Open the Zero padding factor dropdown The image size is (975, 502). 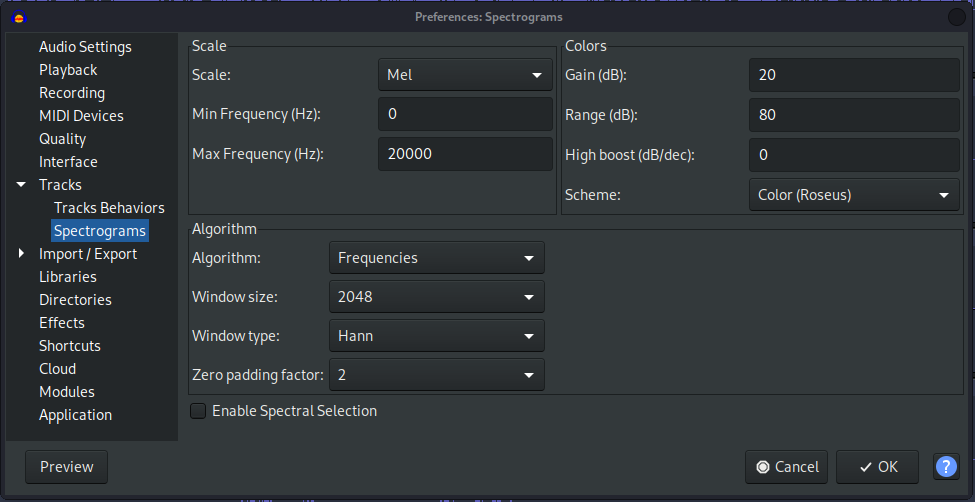(x=436, y=375)
